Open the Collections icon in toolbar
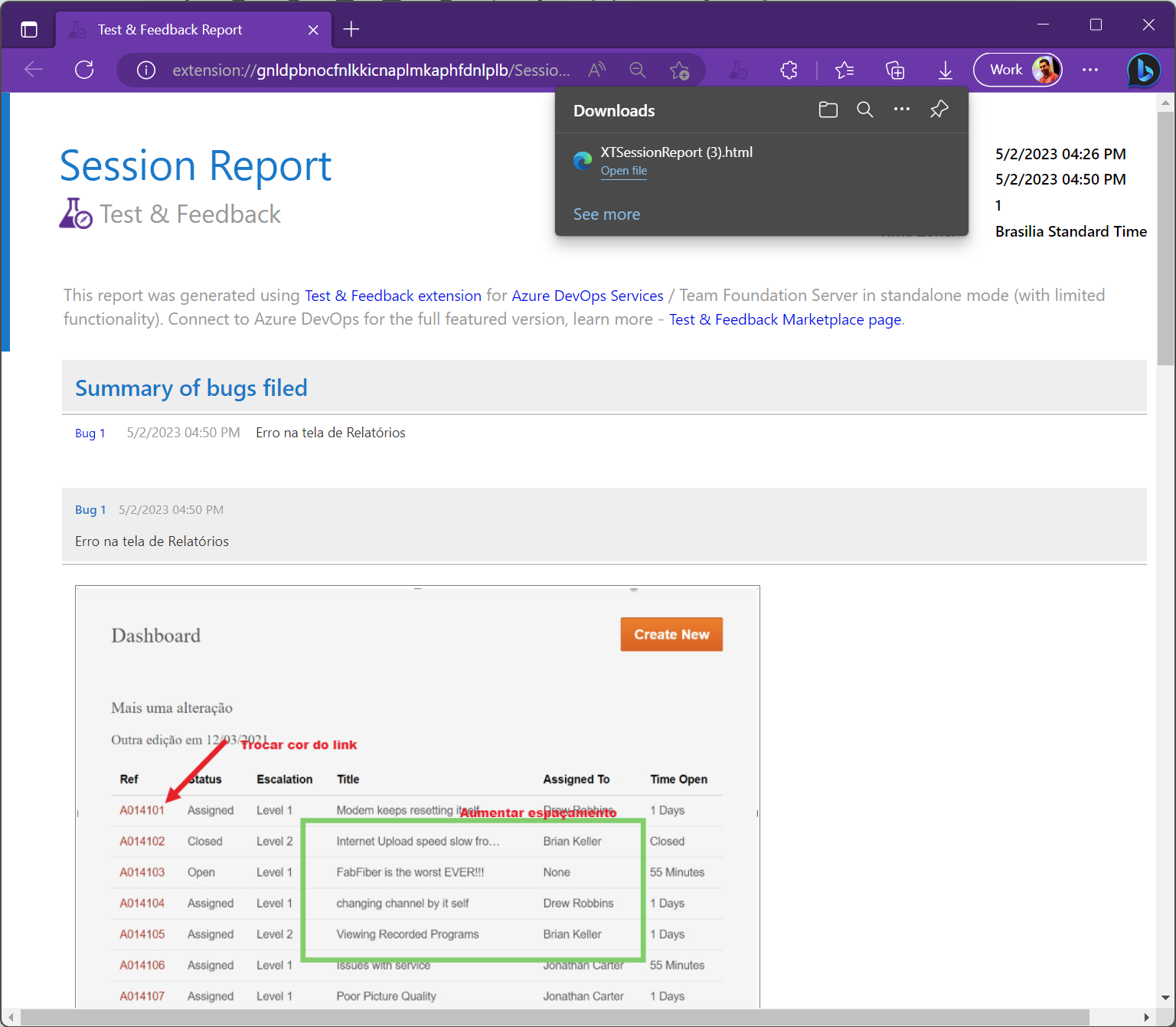The width and height of the screenshot is (1176, 1027). (x=895, y=70)
